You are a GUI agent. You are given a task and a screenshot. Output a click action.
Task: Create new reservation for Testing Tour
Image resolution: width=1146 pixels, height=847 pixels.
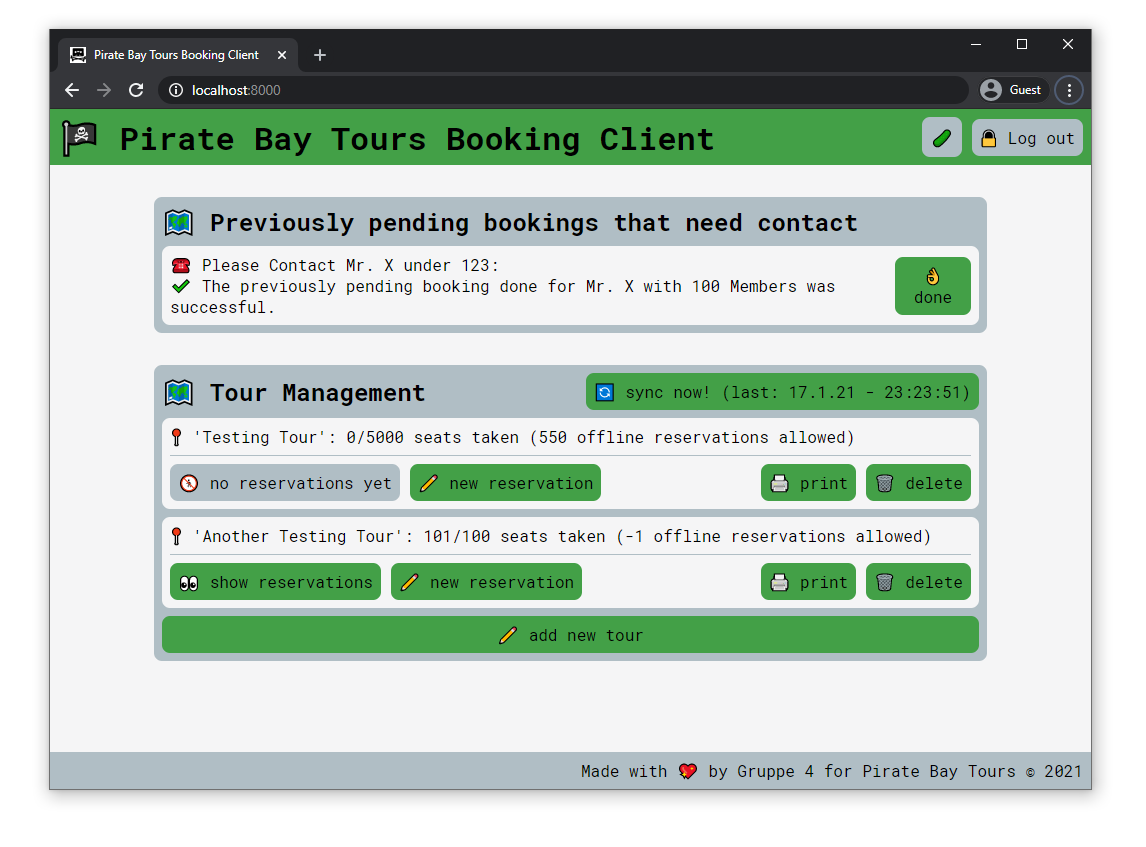coord(505,483)
